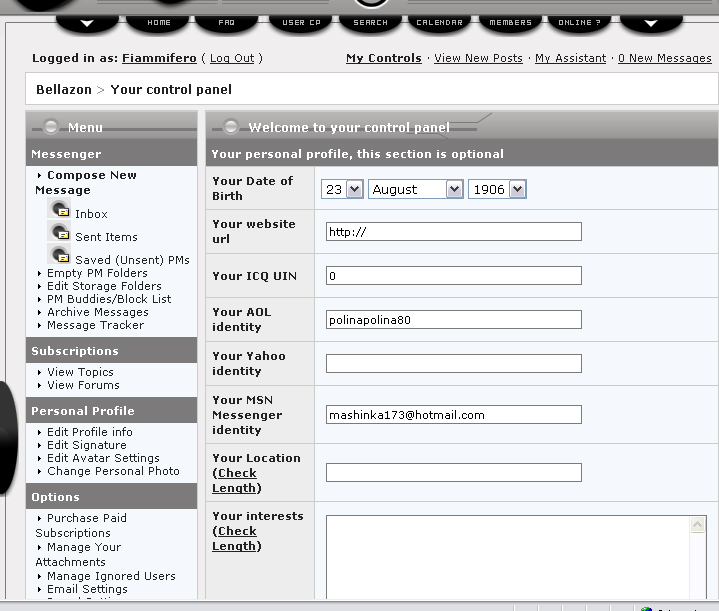Click the round icon beside Menu header
This screenshot has width=719, height=611.
tap(50, 127)
